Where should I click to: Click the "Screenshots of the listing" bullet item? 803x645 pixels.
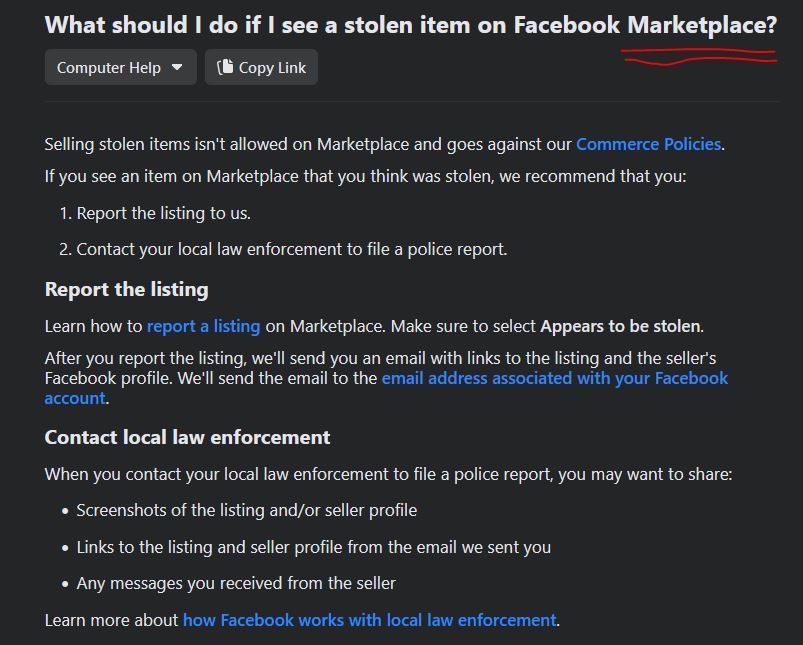pos(246,510)
